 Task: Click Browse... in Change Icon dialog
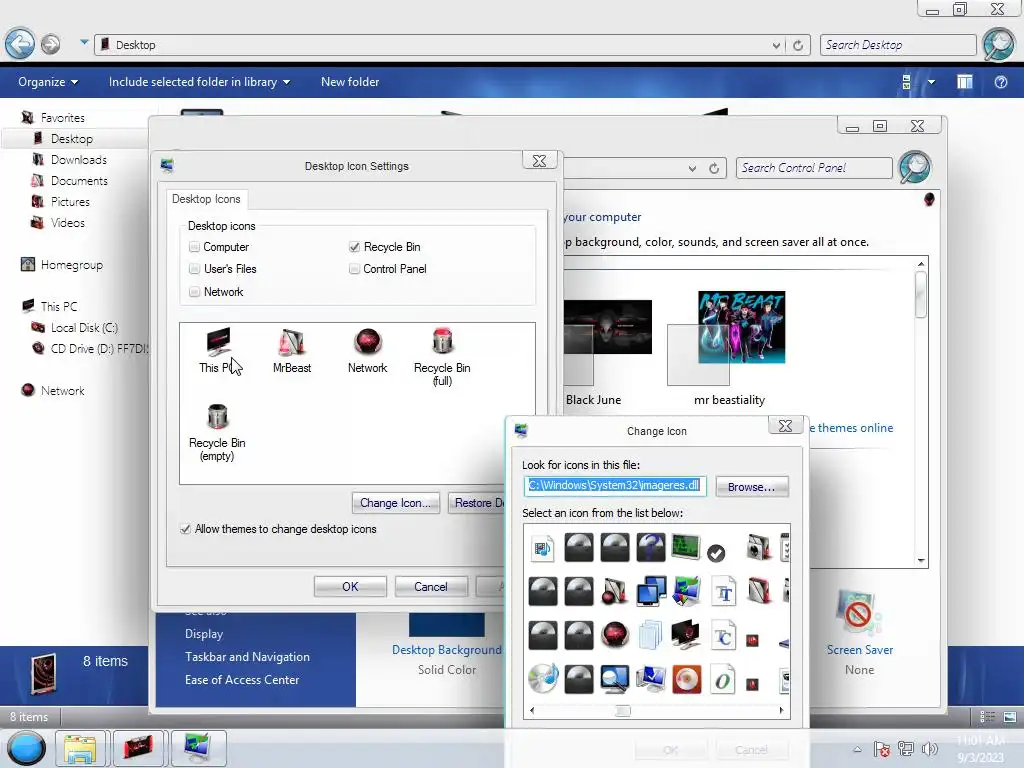pyautogui.click(x=752, y=487)
